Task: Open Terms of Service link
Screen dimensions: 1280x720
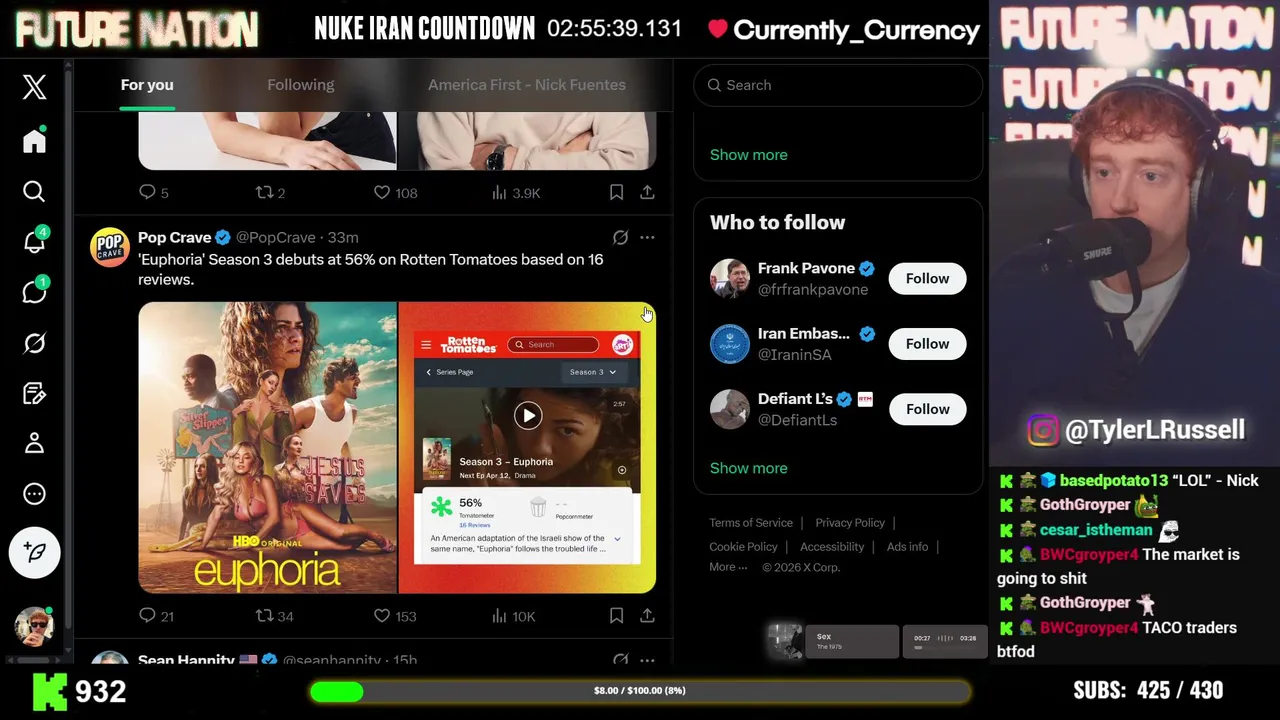Action: click(751, 523)
